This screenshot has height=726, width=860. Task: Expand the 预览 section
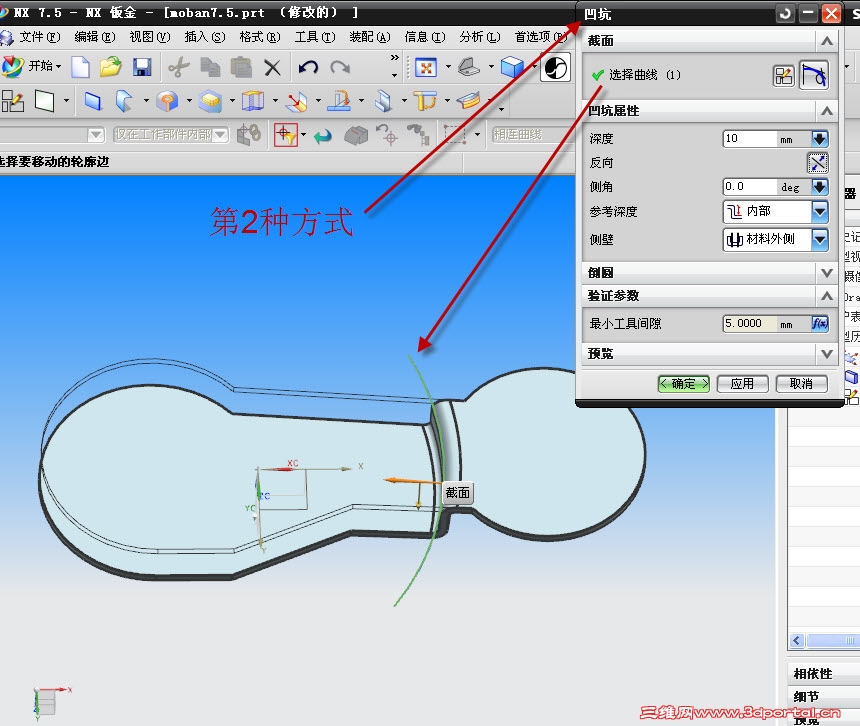click(x=827, y=354)
